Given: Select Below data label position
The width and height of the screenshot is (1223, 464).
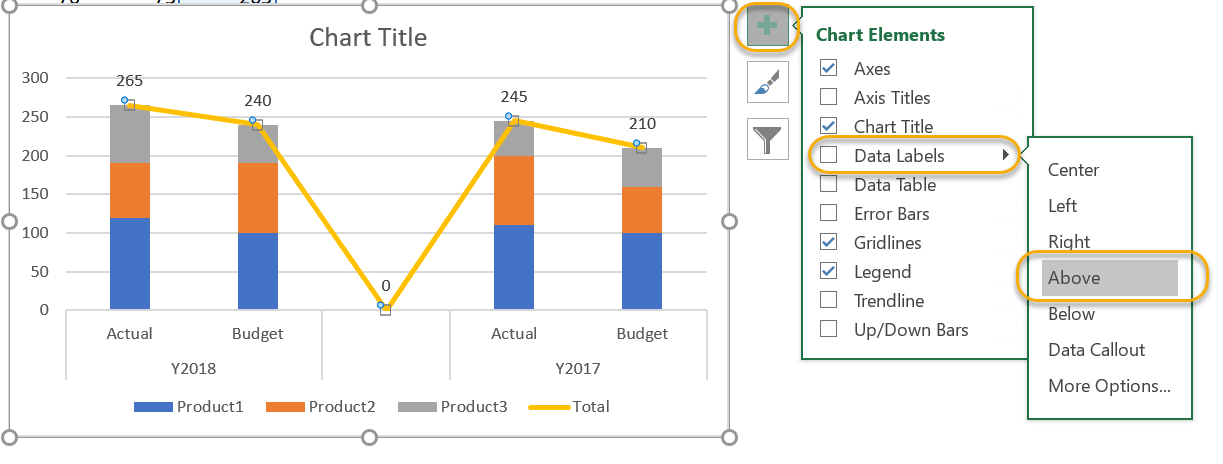Looking at the screenshot, I should (x=1071, y=314).
